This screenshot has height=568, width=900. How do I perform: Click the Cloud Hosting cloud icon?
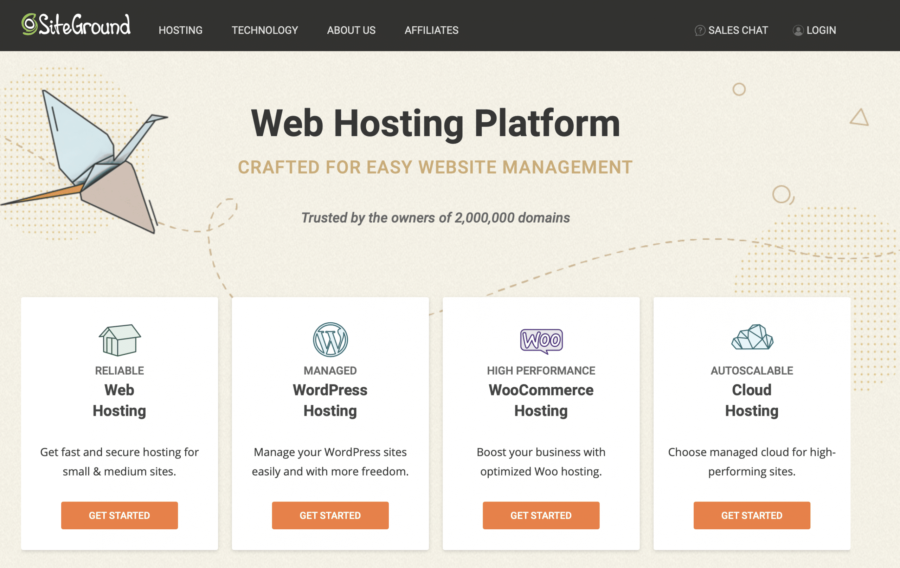click(x=752, y=337)
